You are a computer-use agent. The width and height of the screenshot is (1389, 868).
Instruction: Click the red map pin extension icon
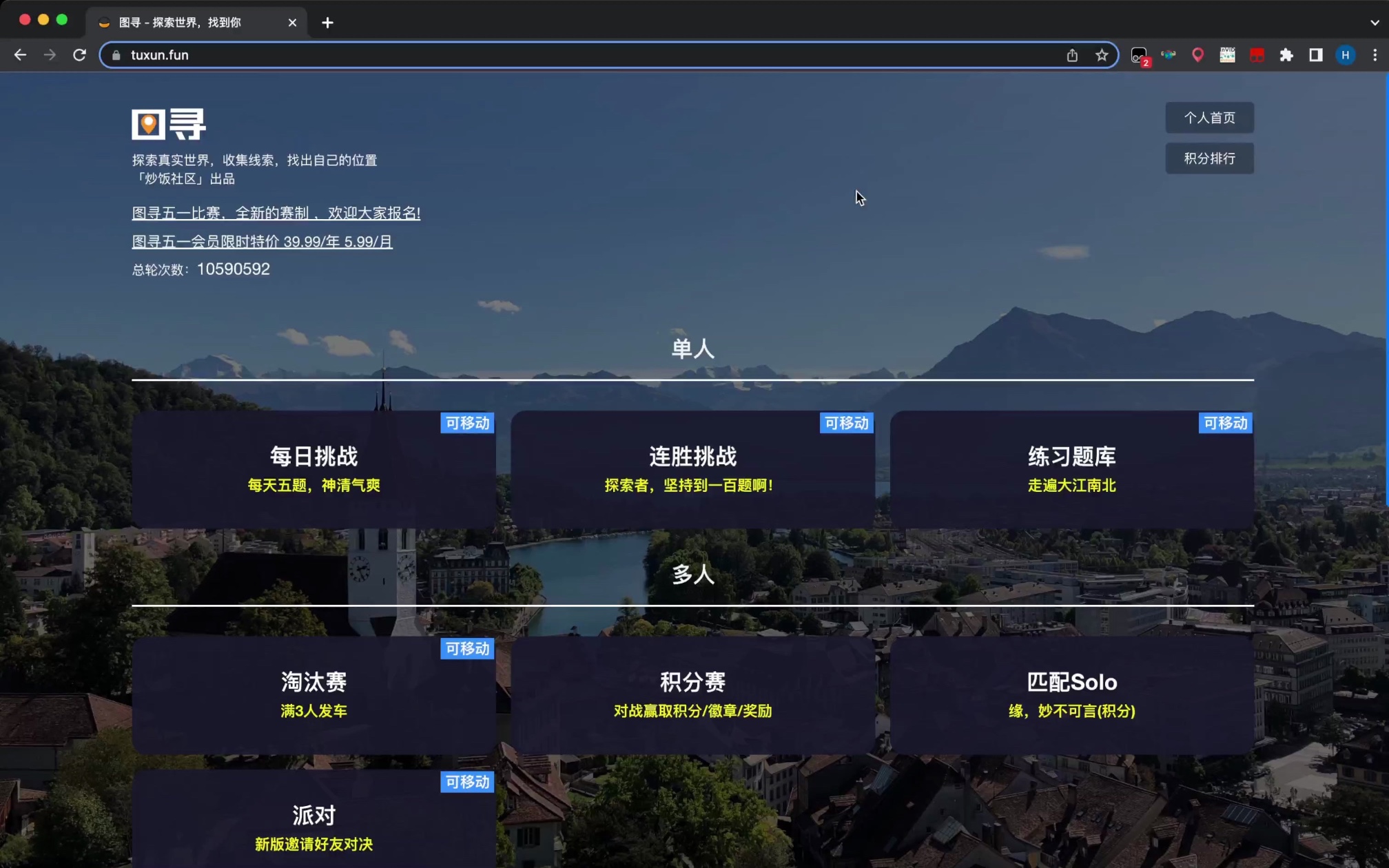1198,55
